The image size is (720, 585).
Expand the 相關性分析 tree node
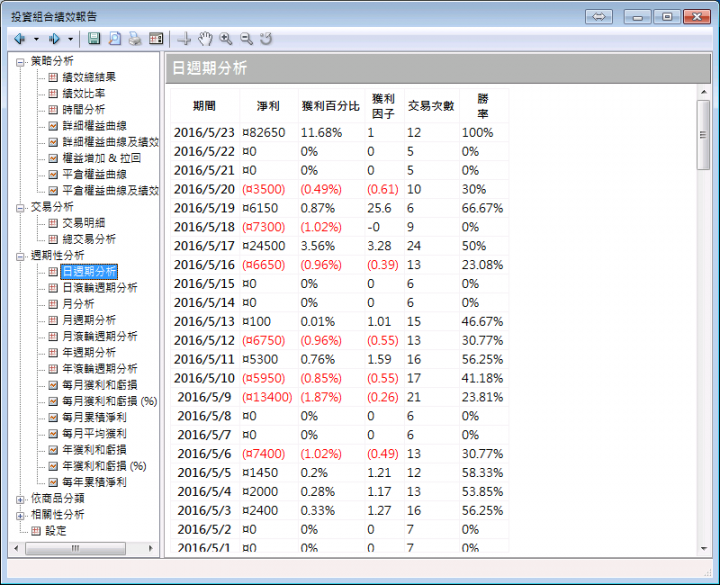(20, 515)
